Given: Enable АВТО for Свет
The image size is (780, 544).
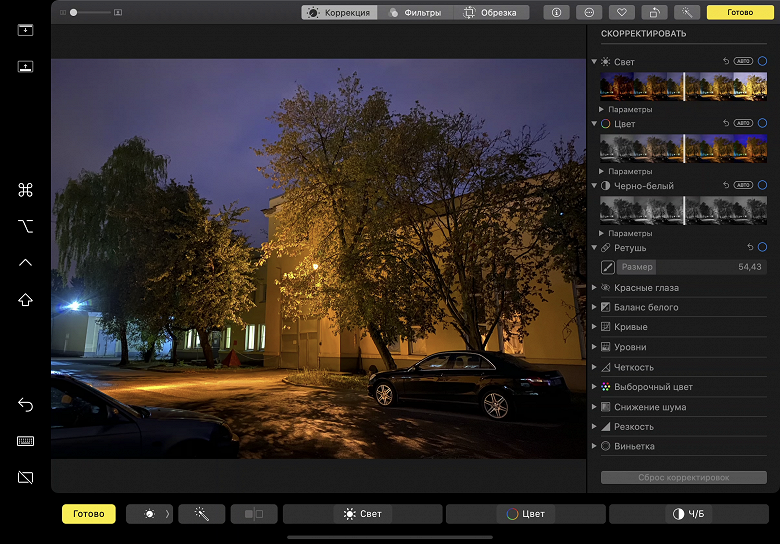Looking at the screenshot, I should pos(743,61).
